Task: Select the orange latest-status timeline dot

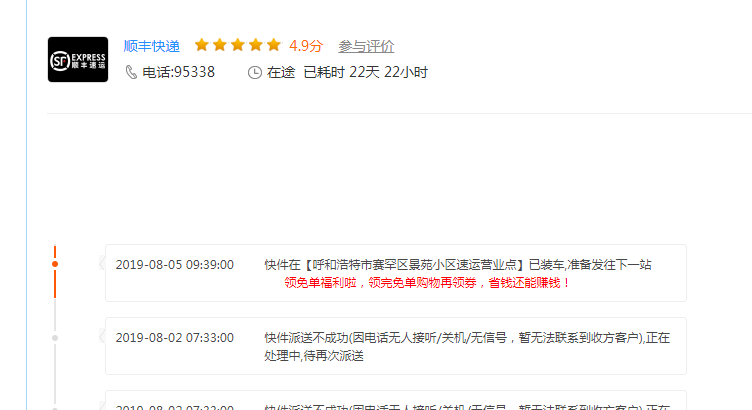Action: [x=55, y=264]
